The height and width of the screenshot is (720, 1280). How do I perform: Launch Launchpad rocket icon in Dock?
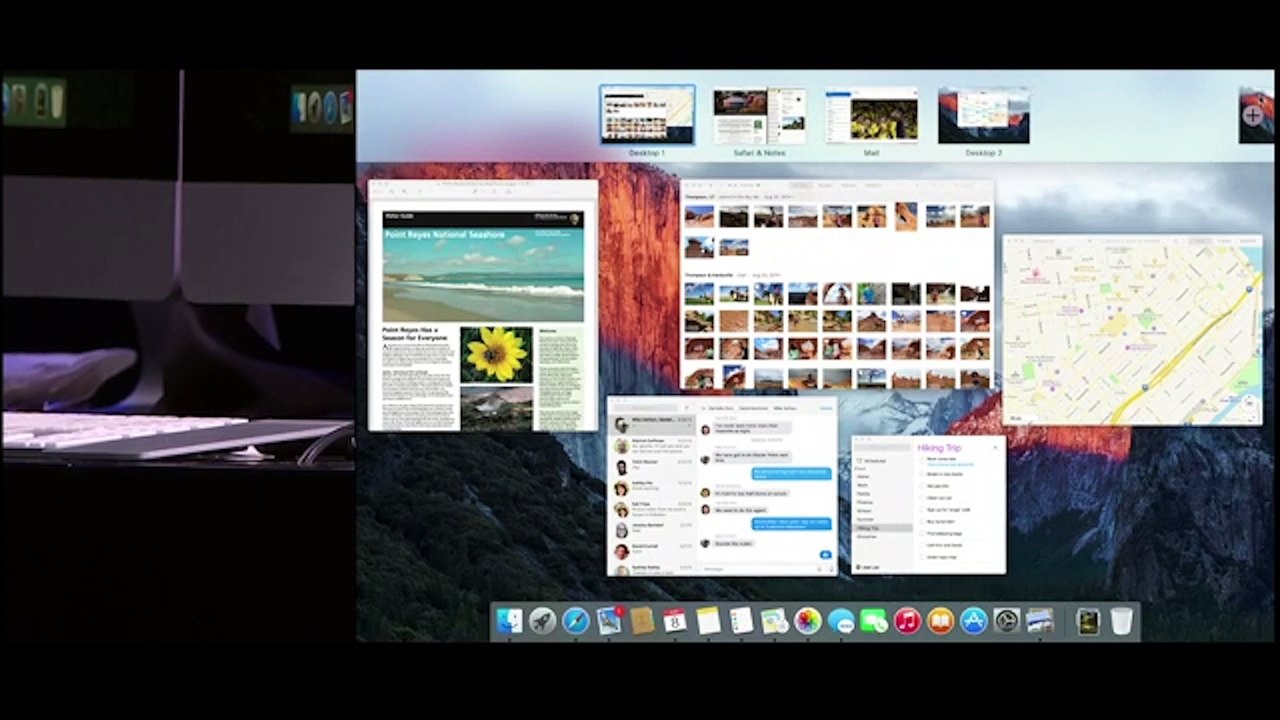point(542,621)
